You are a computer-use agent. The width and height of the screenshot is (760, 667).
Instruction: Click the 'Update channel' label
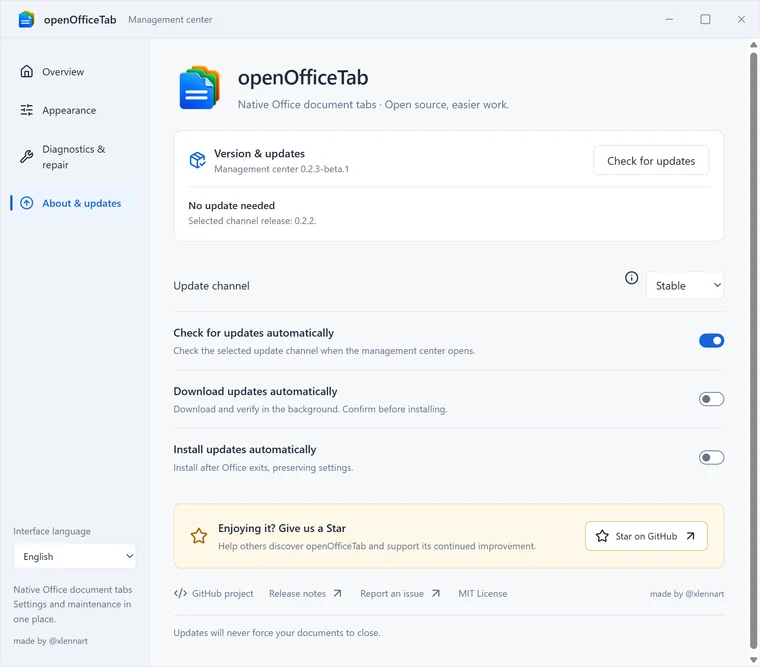[x=211, y=286]
